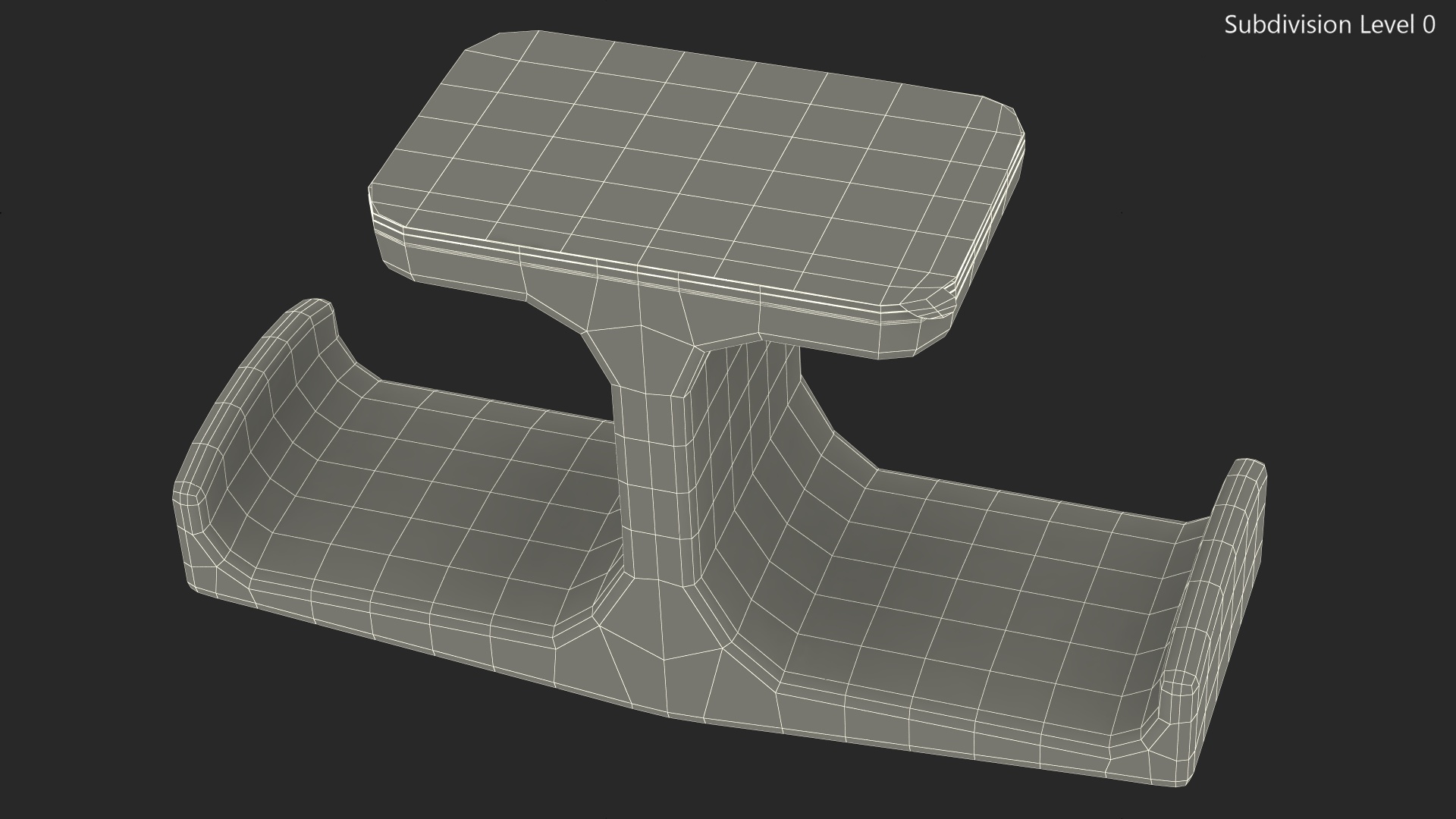The width and height of the screenshot is (1456, 819).
Task: Click the 'Subdivision Level 0' label
Action: click(x=1329, y=25)
